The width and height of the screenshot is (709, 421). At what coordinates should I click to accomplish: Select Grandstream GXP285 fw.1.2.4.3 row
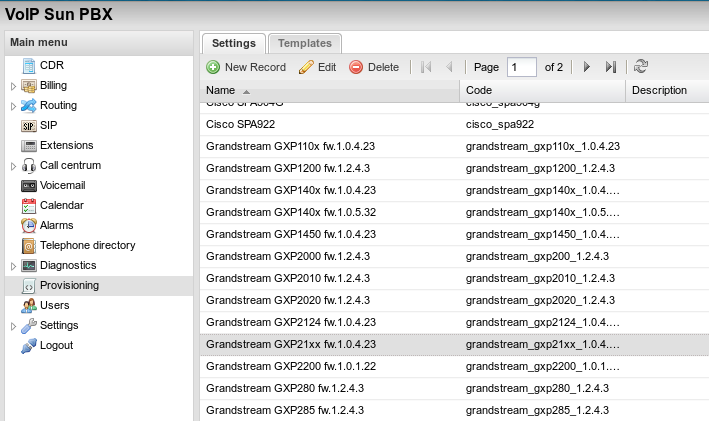point(454,411)
